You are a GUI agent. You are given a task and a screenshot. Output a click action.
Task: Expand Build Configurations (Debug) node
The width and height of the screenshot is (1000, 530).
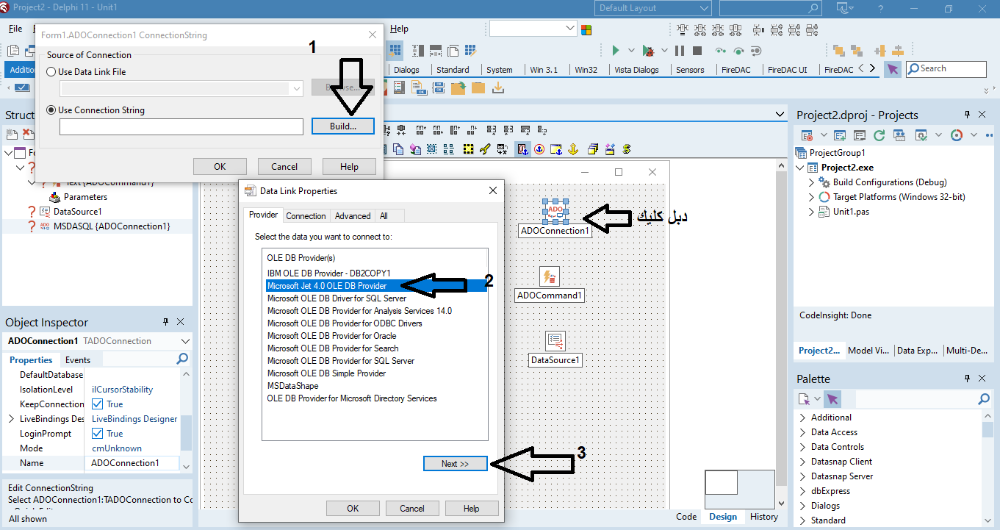tap(811, 182)
